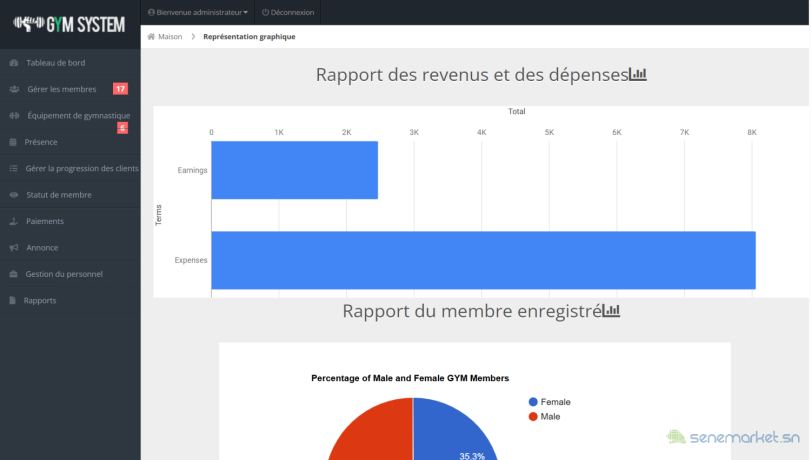Screen dimensions: 811x460
Task: Click the Gérer les membres group icon
Action: (14, 89)
